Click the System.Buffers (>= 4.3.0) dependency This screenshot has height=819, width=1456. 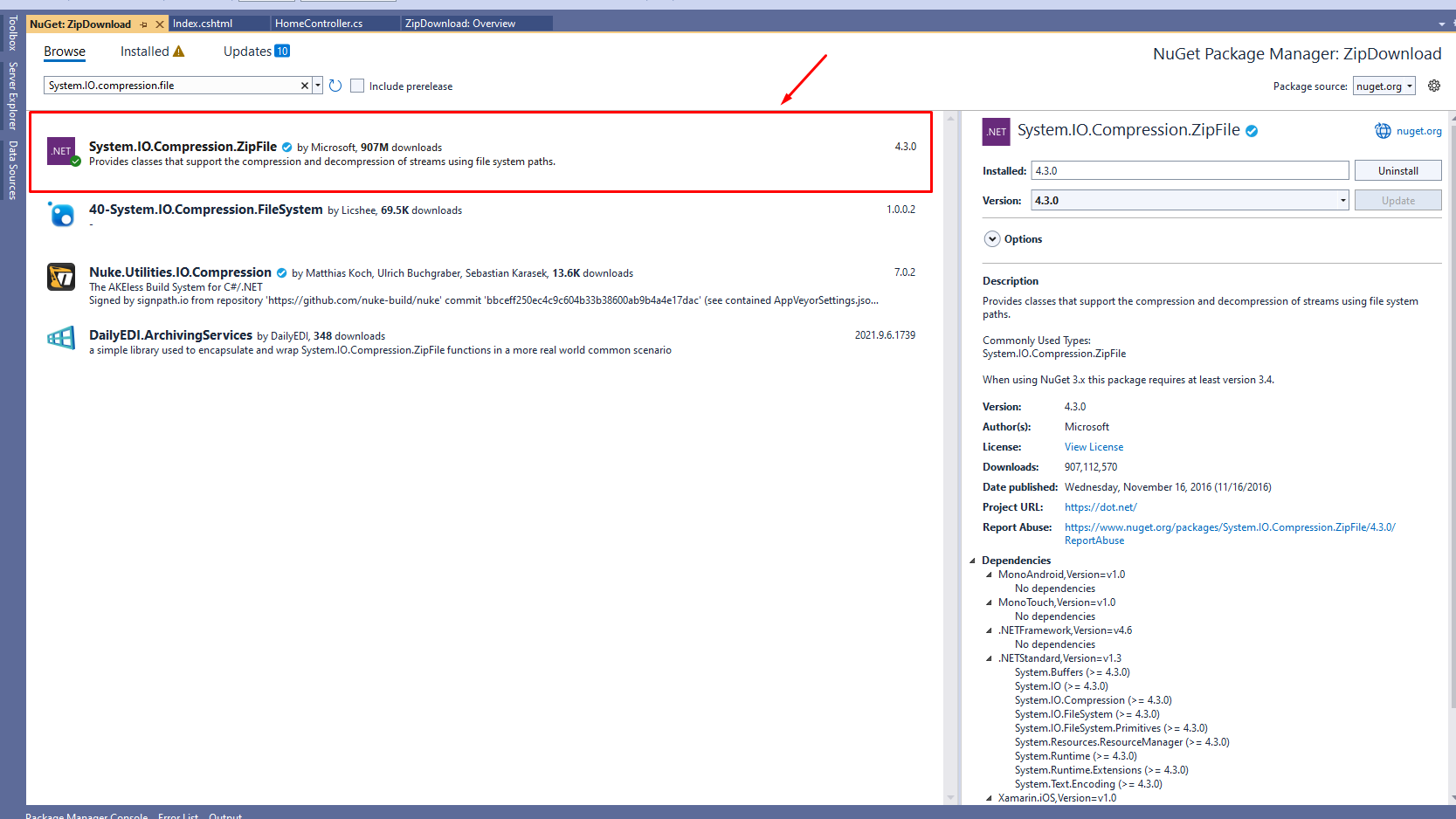[x=1072, y=672]
